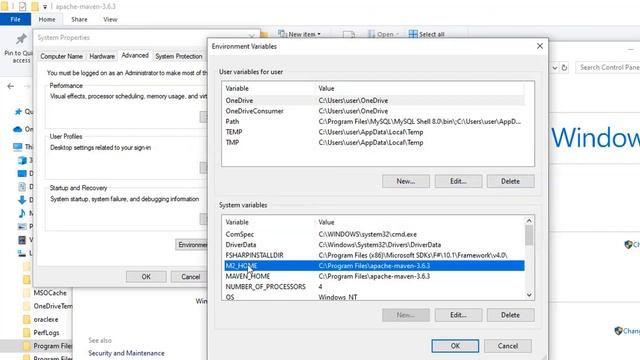Screen dimensions: 640x360
Task: Click the OneDrive cloud icon in sidebar
Action: point(18,129)
